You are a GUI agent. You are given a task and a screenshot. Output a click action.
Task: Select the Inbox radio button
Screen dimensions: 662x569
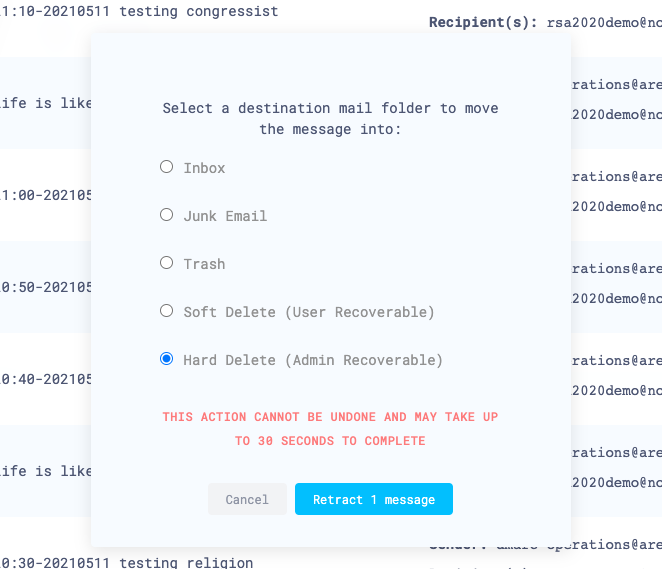click(x=167, y=167)
